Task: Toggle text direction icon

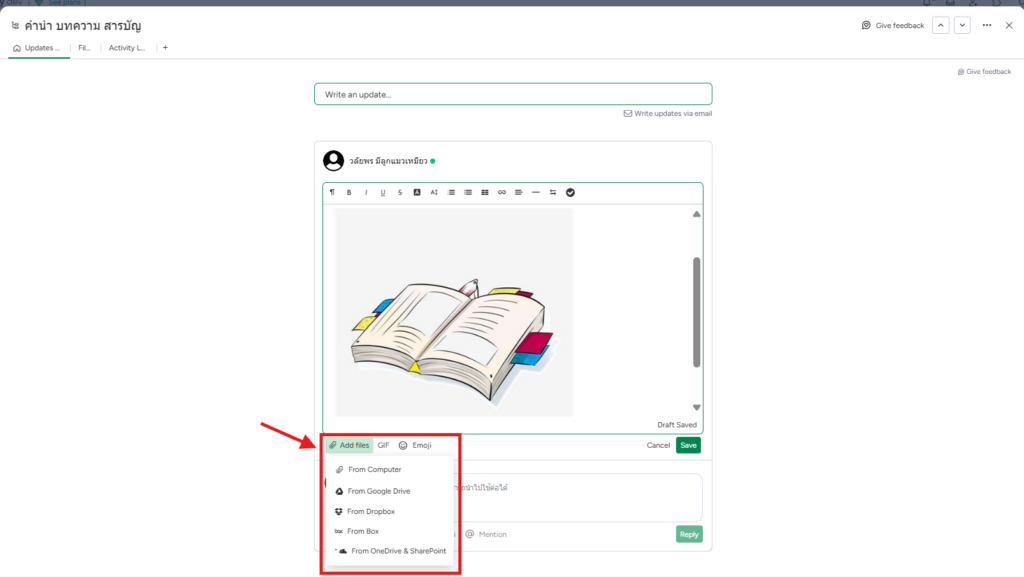Action: [x=552, y=193]
